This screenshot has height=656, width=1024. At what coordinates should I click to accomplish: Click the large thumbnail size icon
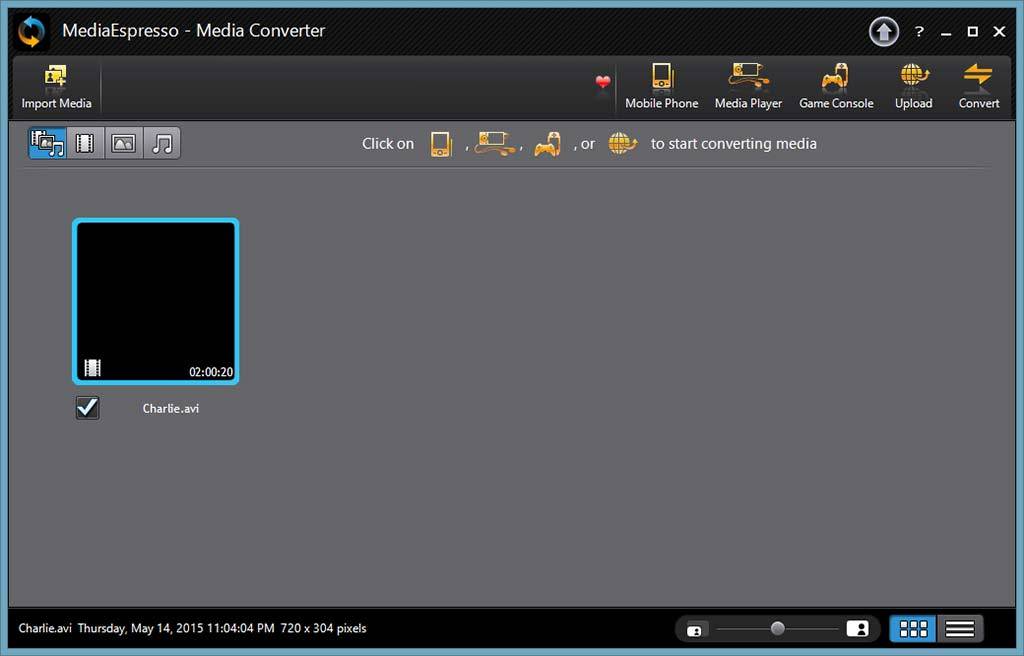coord(857,629)
